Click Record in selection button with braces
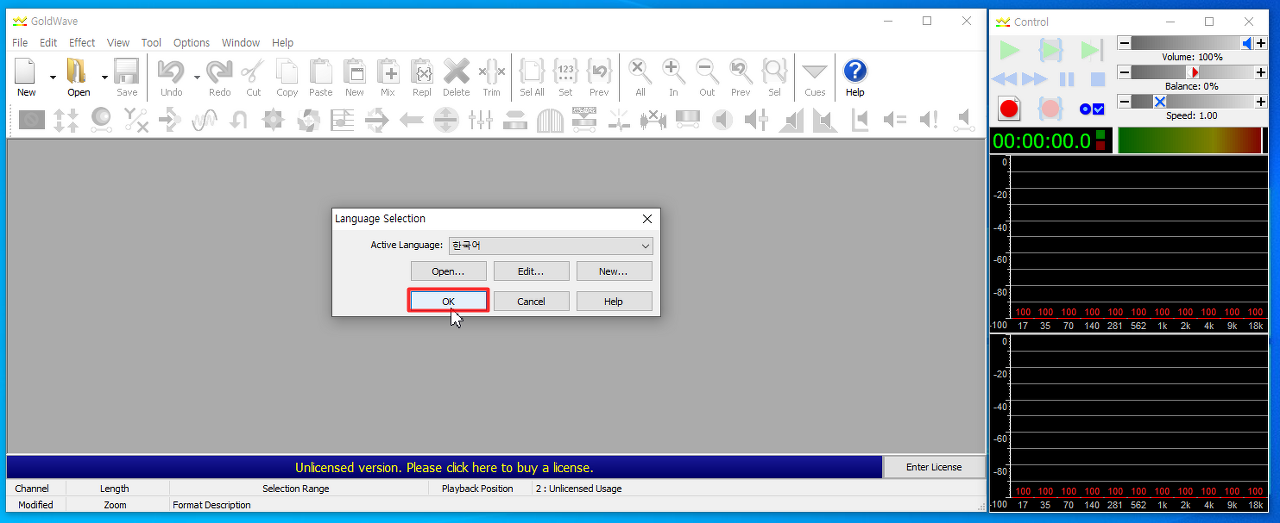 tap(1050, 109)
